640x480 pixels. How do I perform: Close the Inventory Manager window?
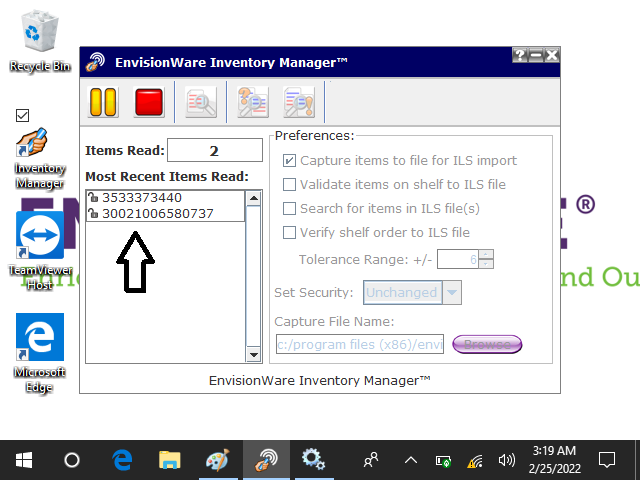pyautogui.click(x=551, y=55)
